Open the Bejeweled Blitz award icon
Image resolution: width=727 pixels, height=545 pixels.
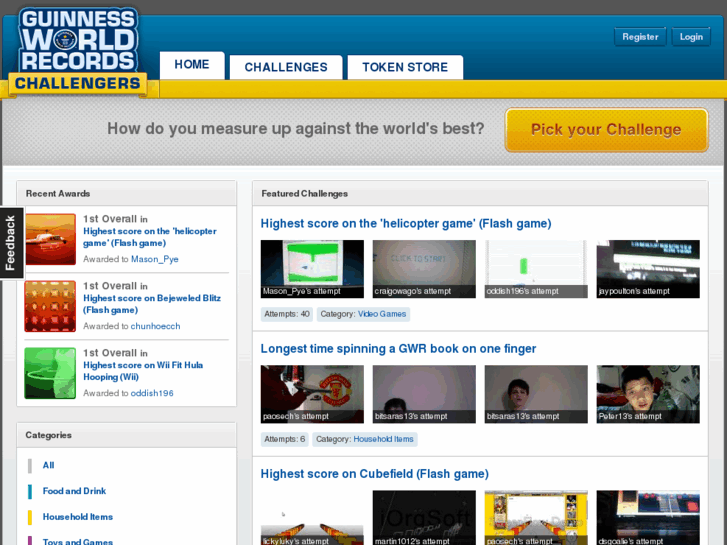tap(50, 306)
